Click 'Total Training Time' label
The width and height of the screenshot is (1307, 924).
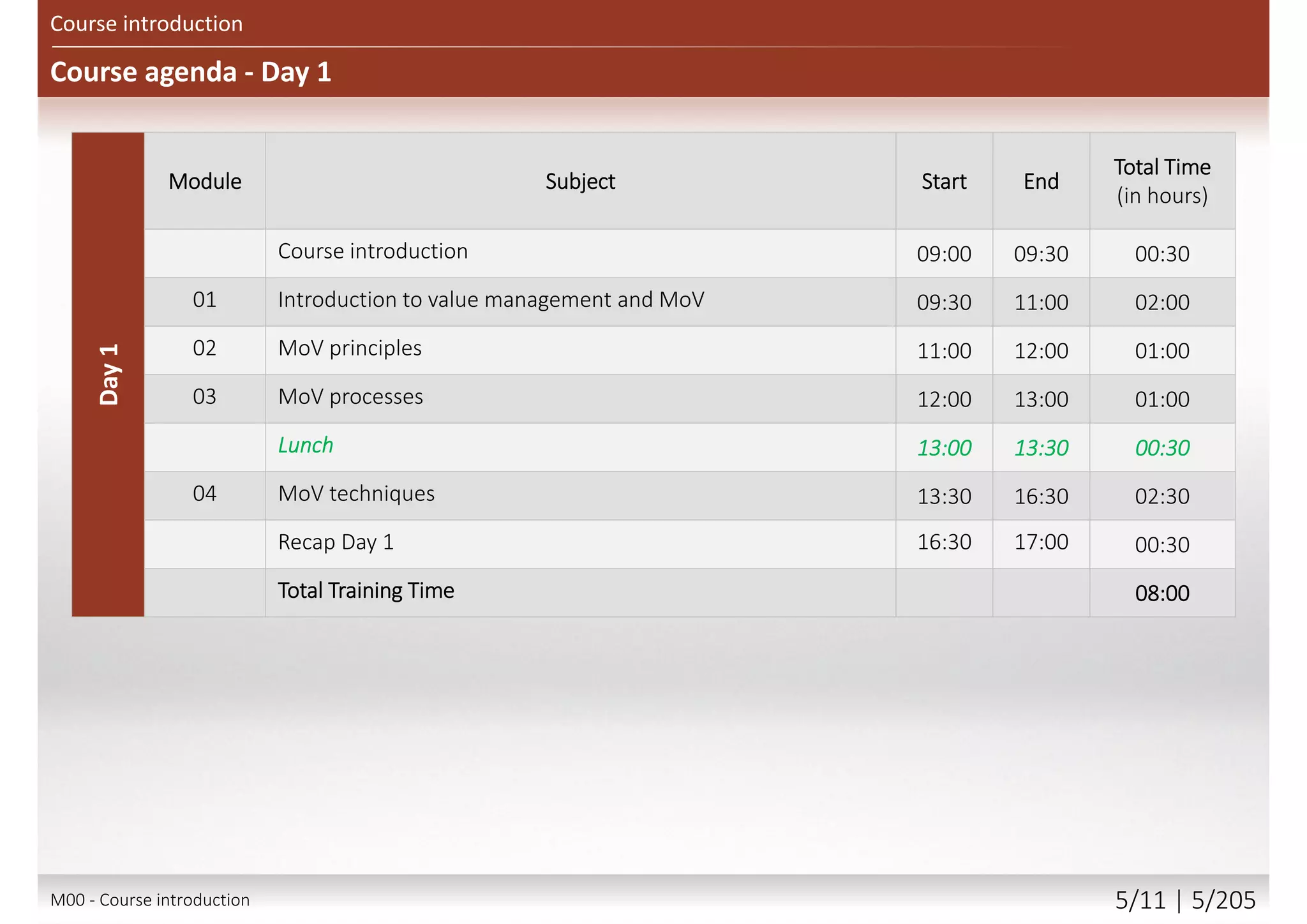[x=366, y=591]
